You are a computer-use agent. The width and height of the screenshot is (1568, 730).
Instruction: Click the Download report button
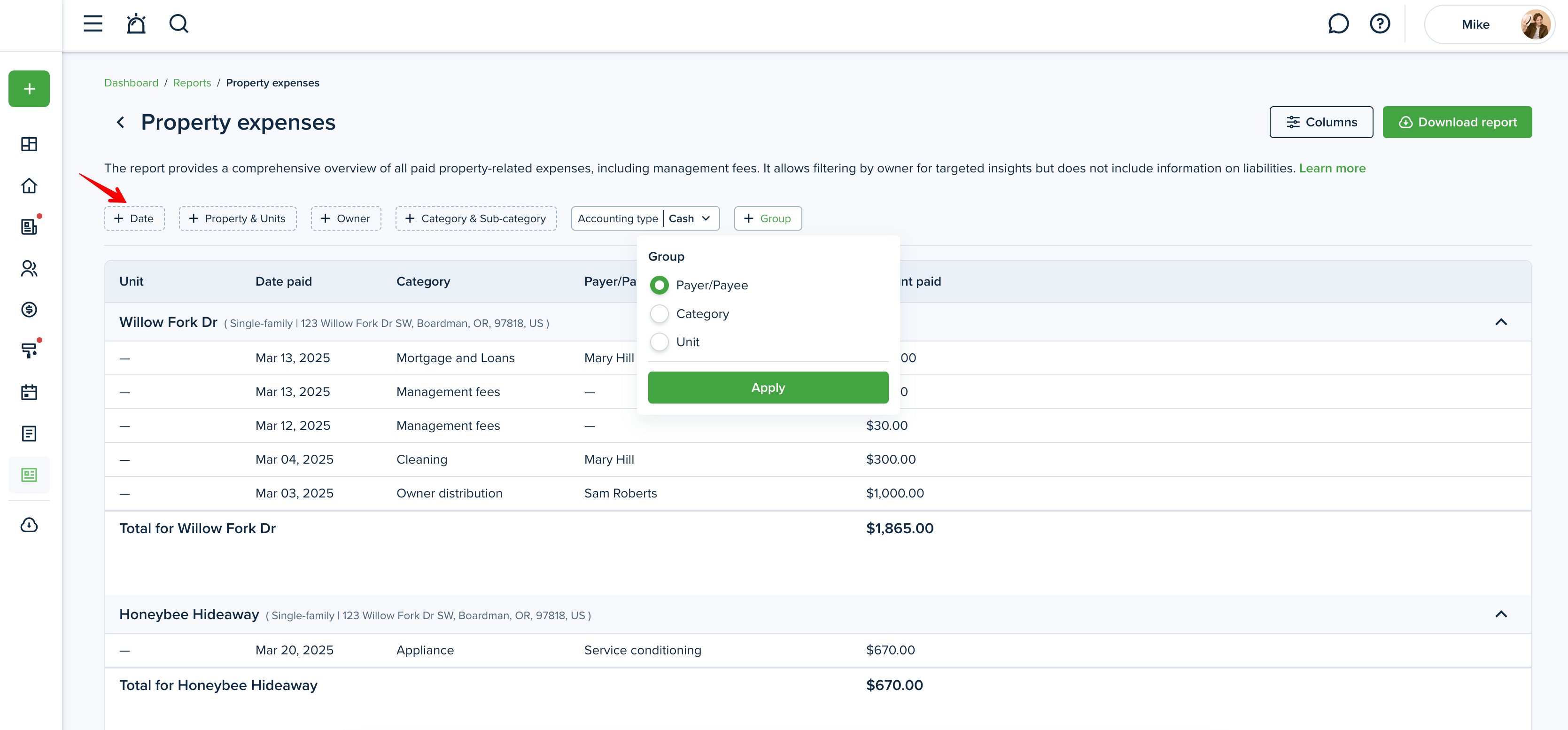coord(1457,123)
